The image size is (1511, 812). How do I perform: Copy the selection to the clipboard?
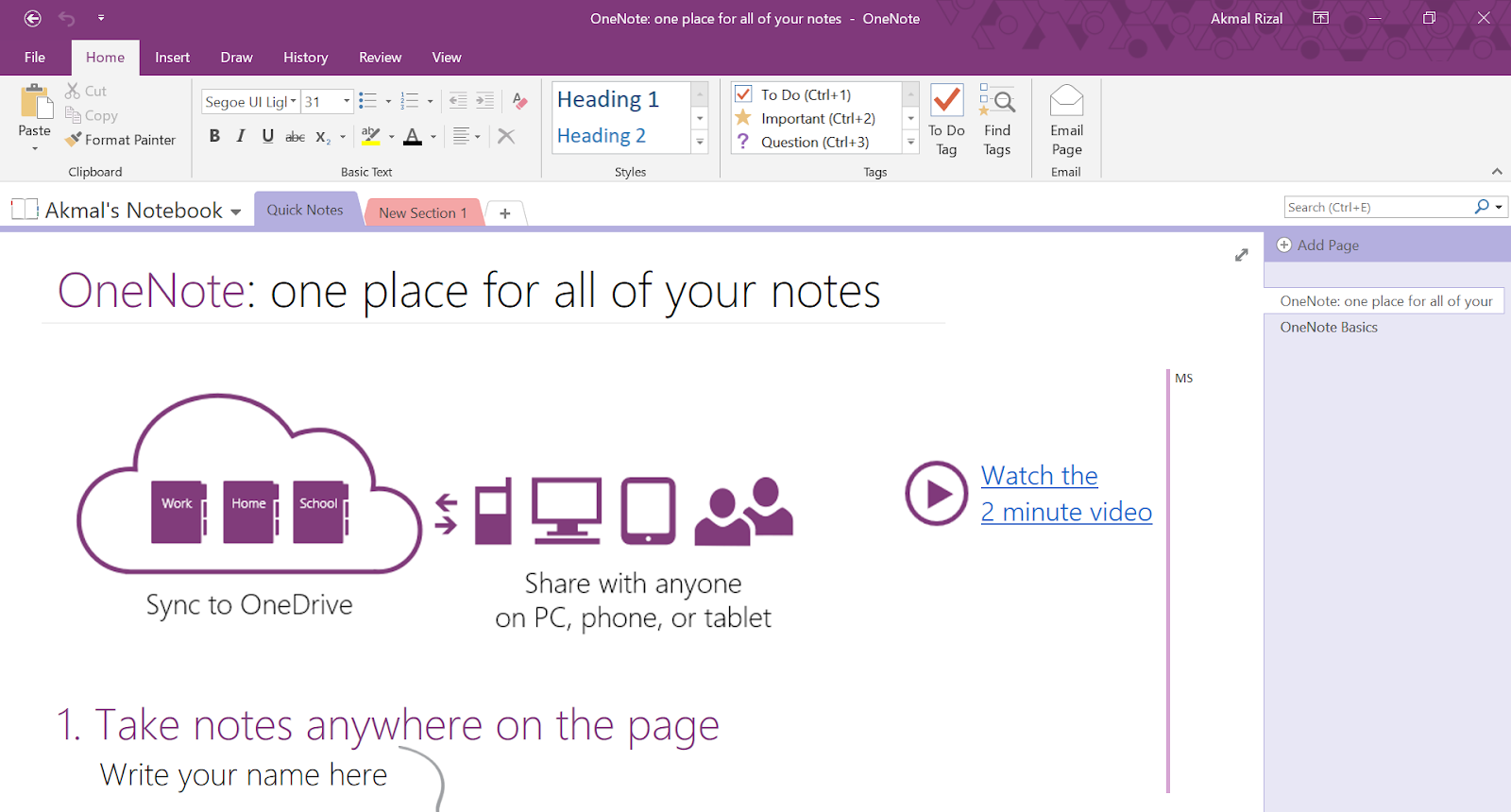tap(91, 115)
